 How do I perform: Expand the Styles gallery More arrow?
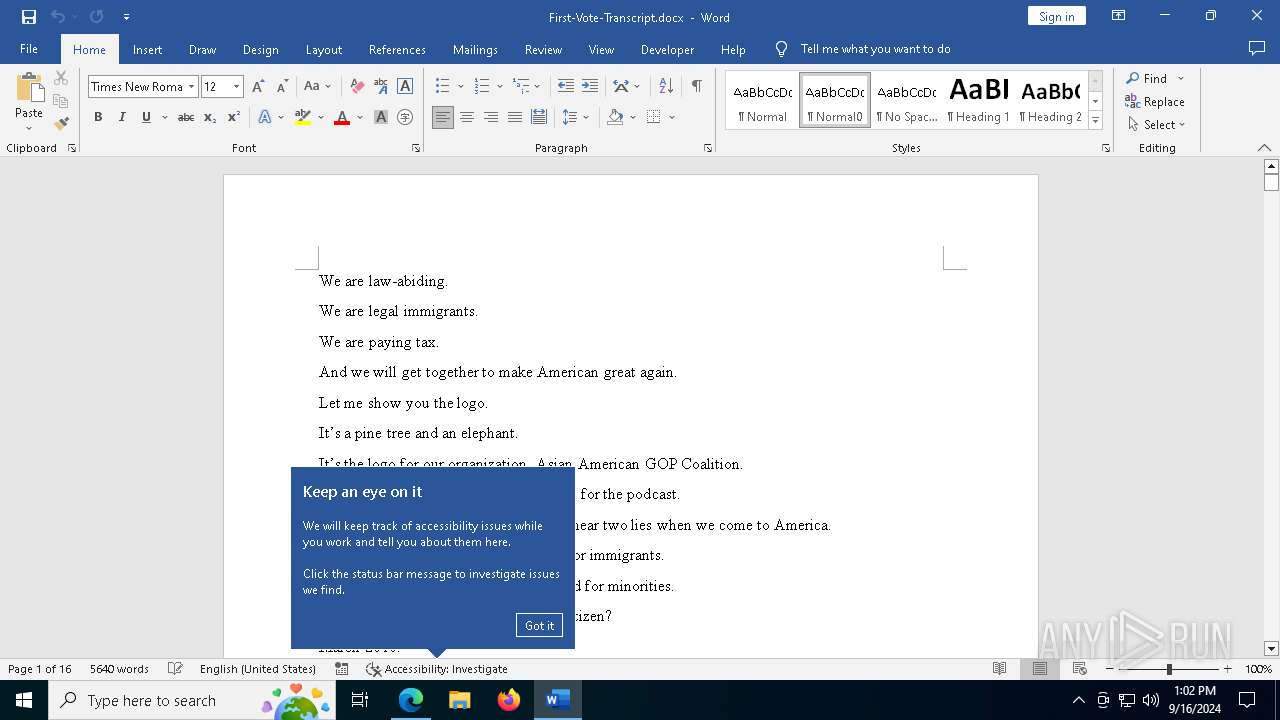(x=1095, y=121)
